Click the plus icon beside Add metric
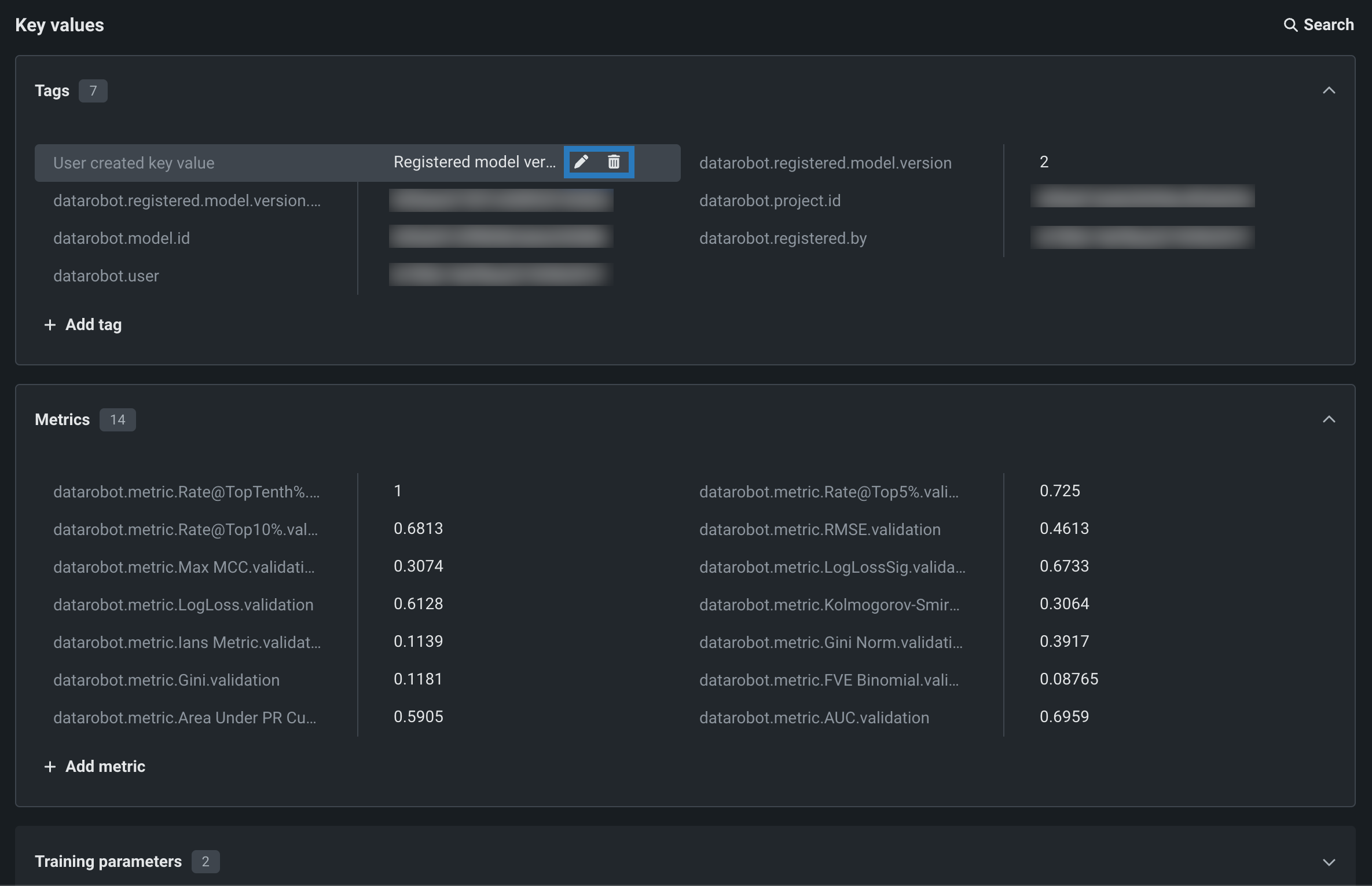 [x=50, y=767]
